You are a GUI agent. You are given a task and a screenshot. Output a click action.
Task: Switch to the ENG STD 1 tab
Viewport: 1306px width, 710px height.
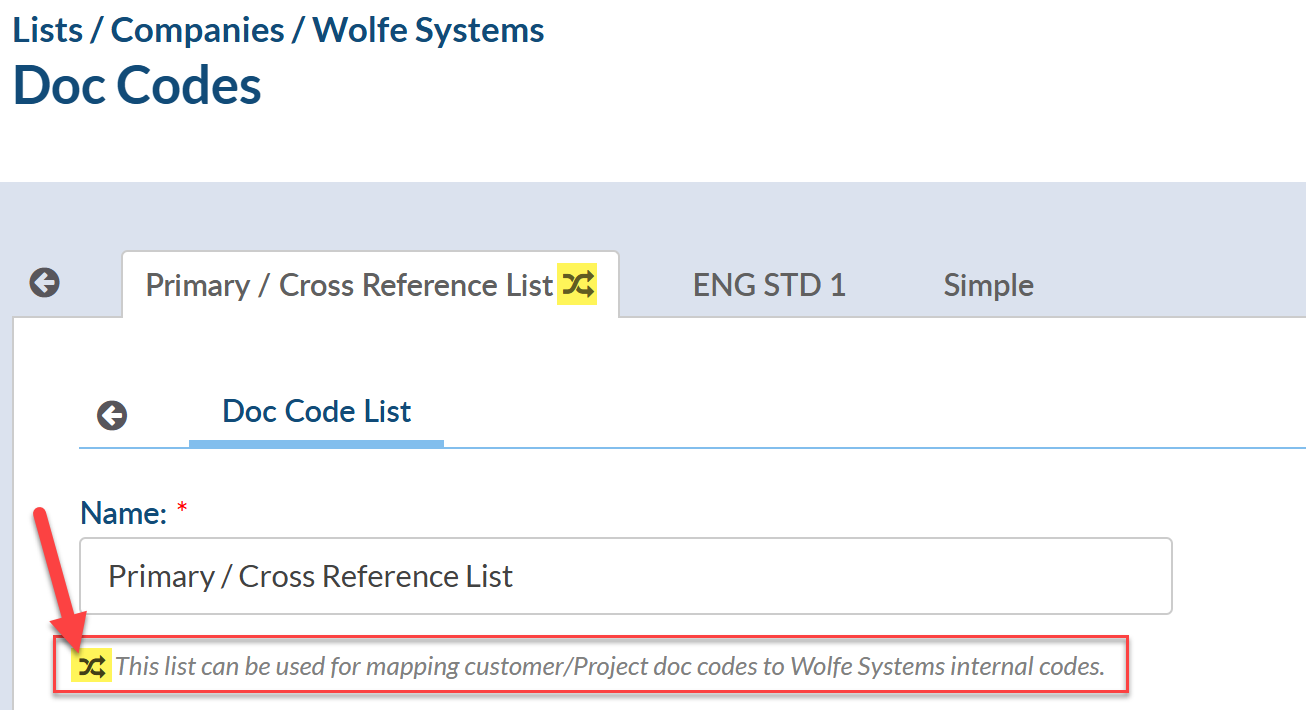(769, 285)
